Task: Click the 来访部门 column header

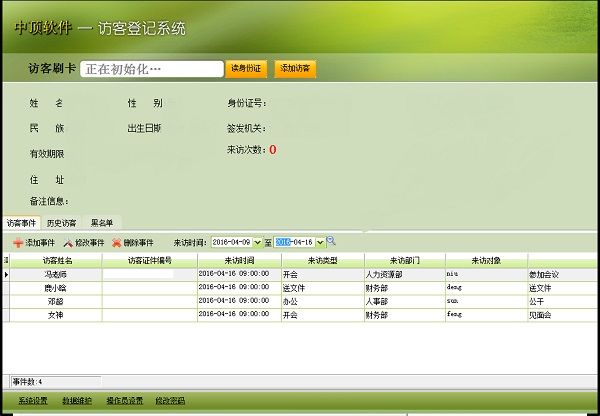Action: (405, 260)
